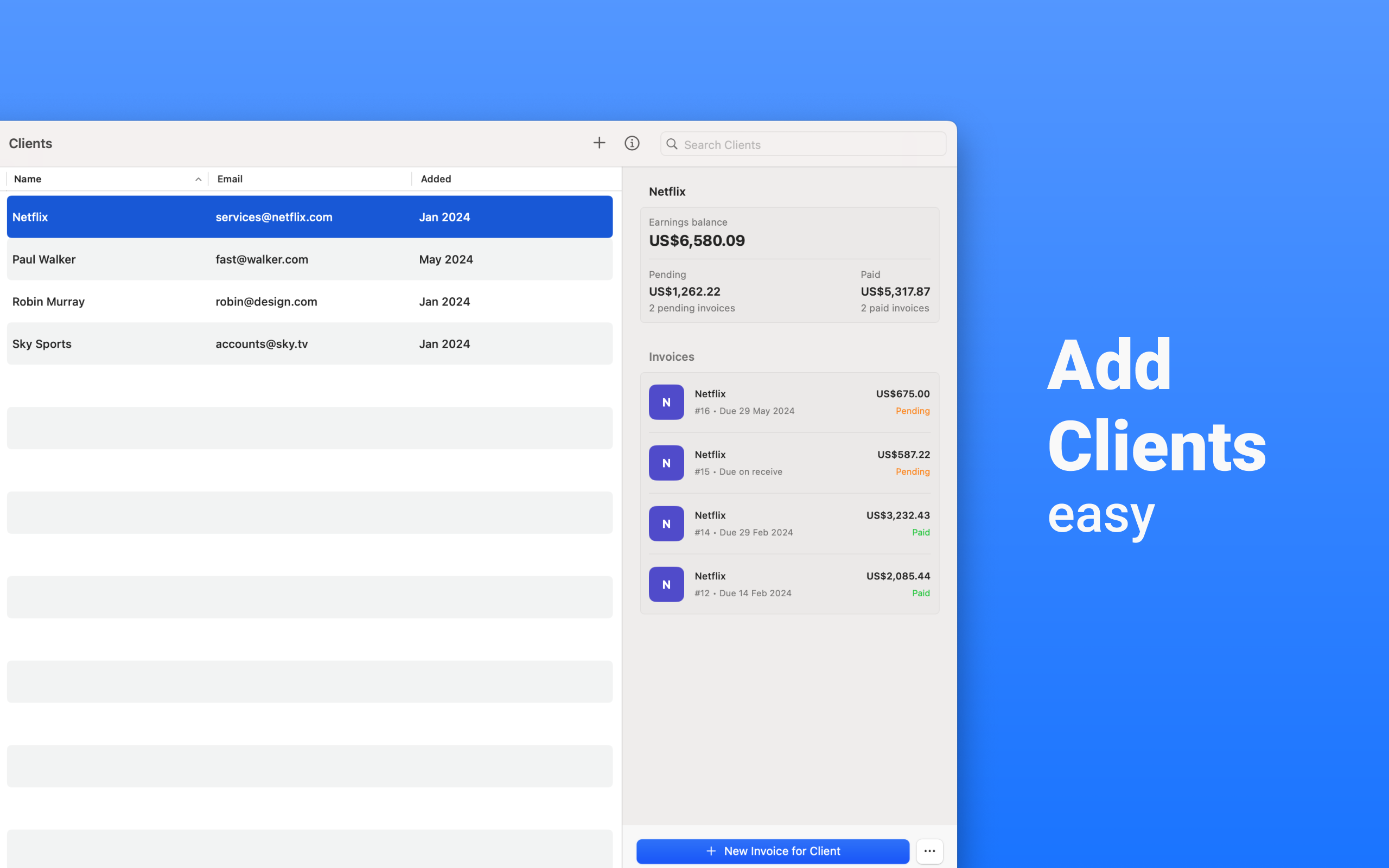Click the search magnifier icon
Screen dimensions: 1389x868
click(x=672, y=144)
